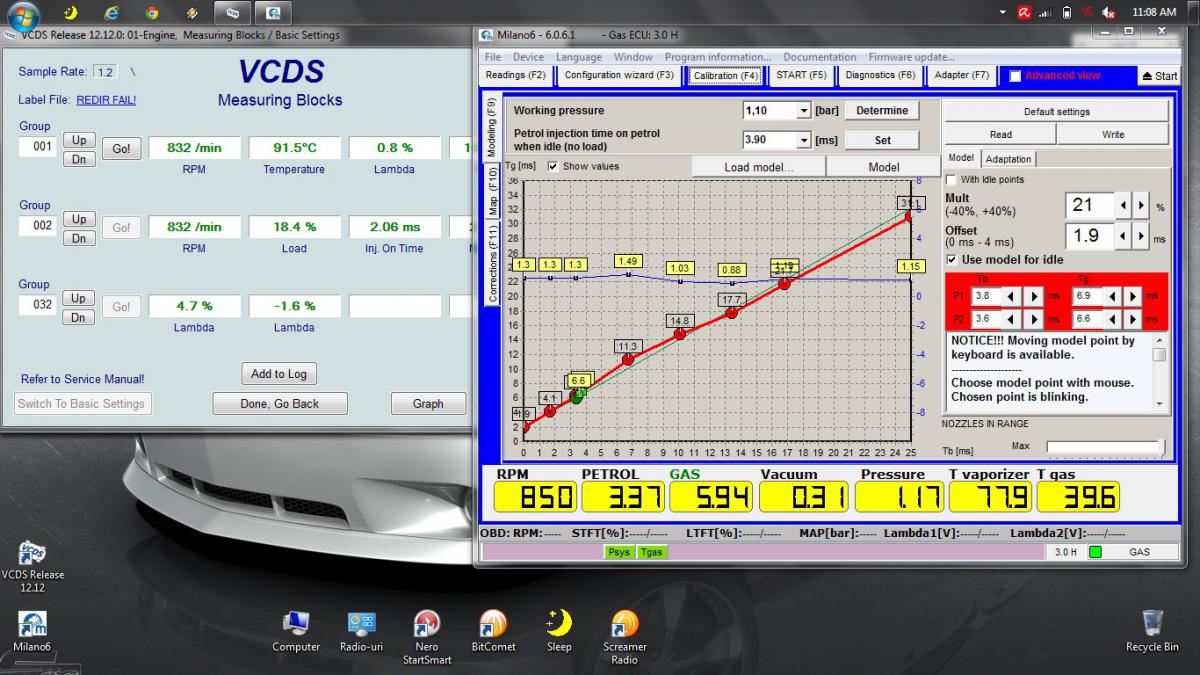This screenshot has height=675, width=1200.
Task: Switch to the VCDS taskbar button
Action: click(233, 13)
